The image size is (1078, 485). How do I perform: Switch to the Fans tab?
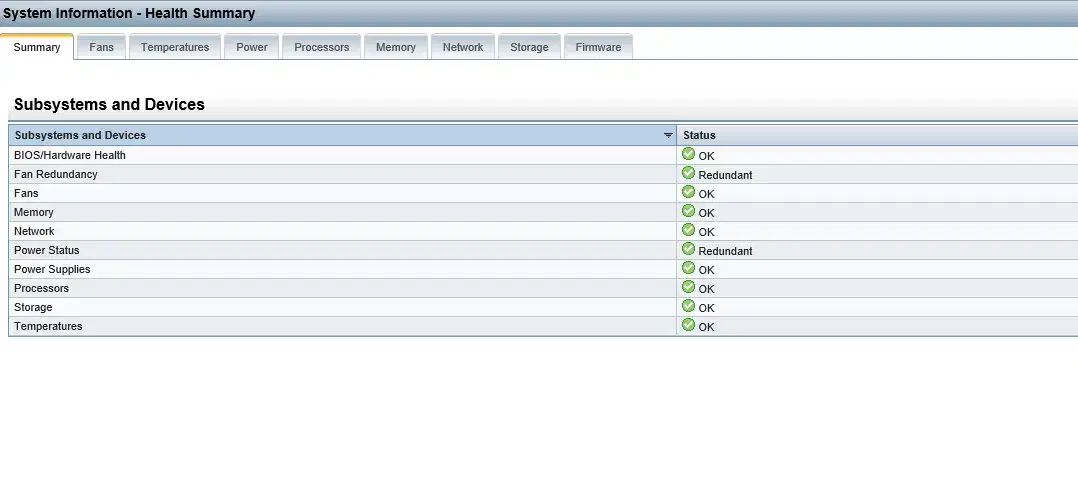(101, 47)
